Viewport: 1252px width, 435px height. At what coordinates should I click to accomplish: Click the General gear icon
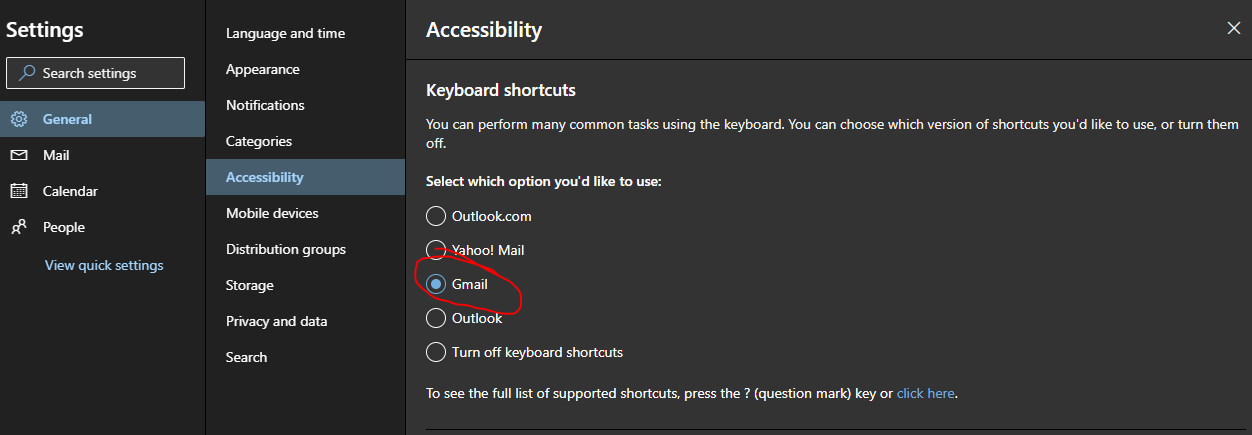[x=19, y=119]
